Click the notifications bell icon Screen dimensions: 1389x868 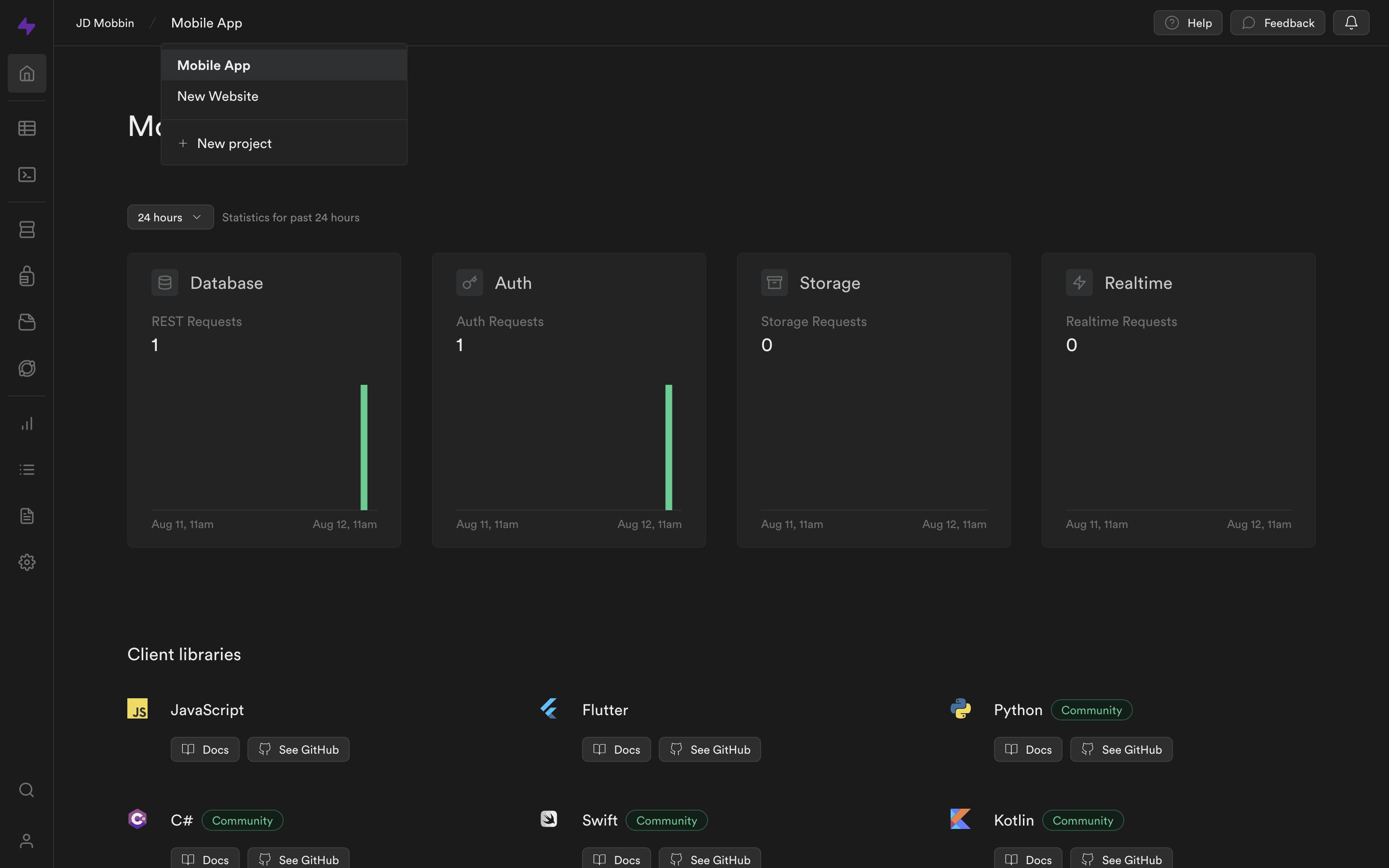[x=1350, y=23]
